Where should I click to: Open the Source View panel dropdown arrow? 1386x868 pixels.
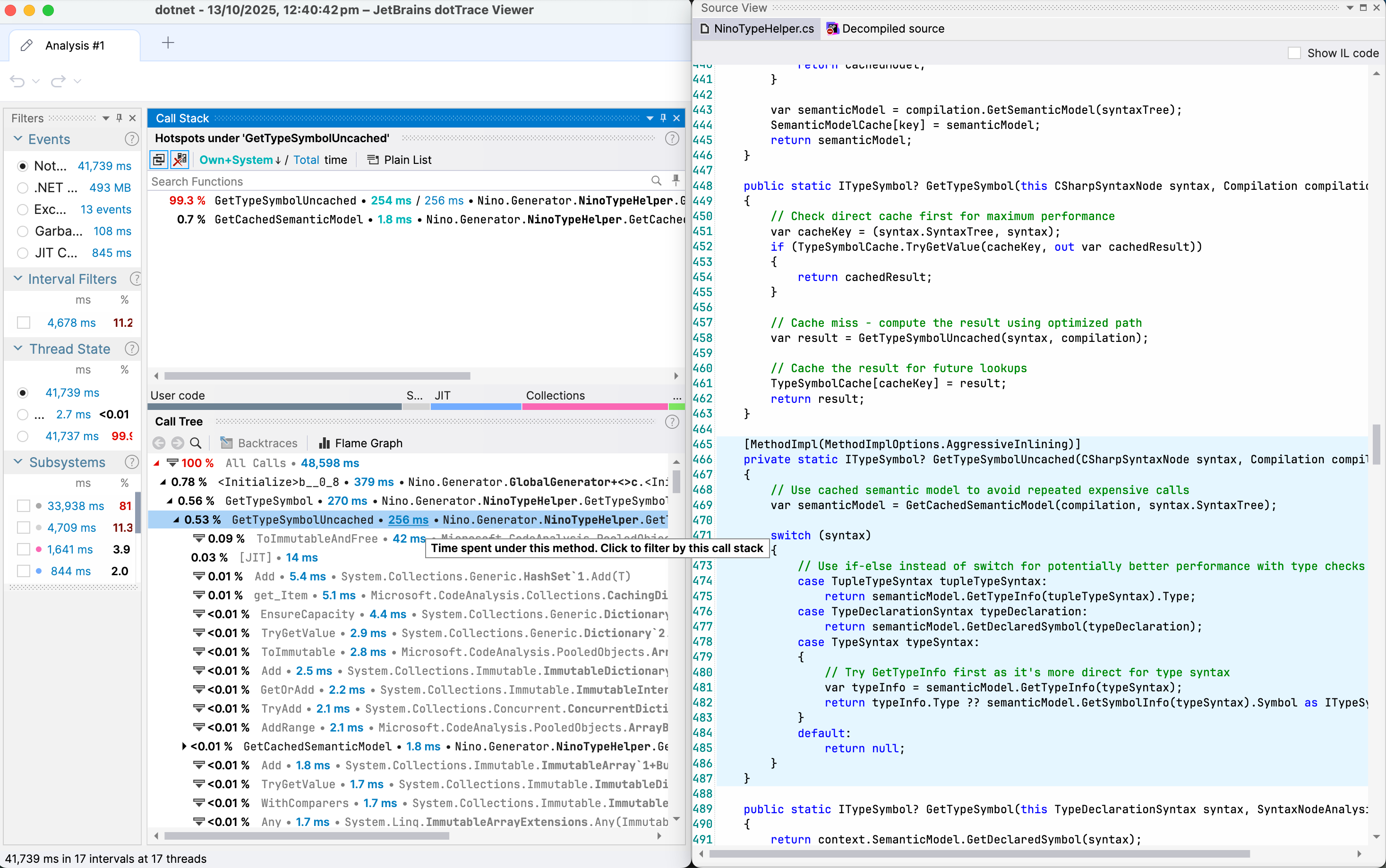pyautogui.click(x=1350, y=8)
